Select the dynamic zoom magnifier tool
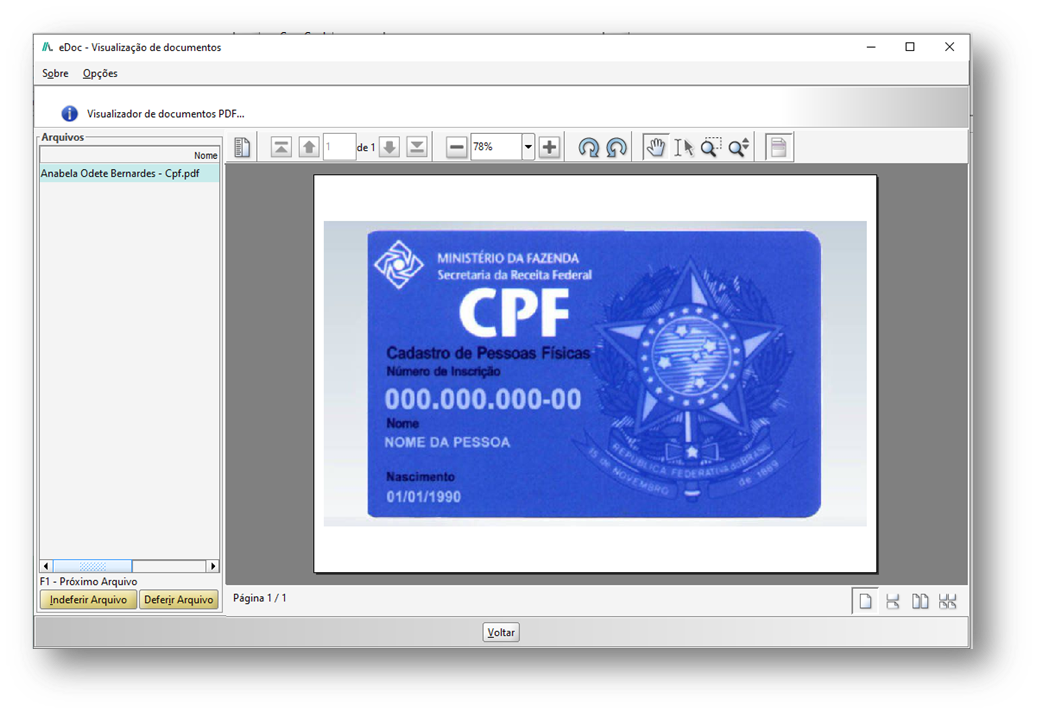Screen dimensions: 1038x714 739,147
